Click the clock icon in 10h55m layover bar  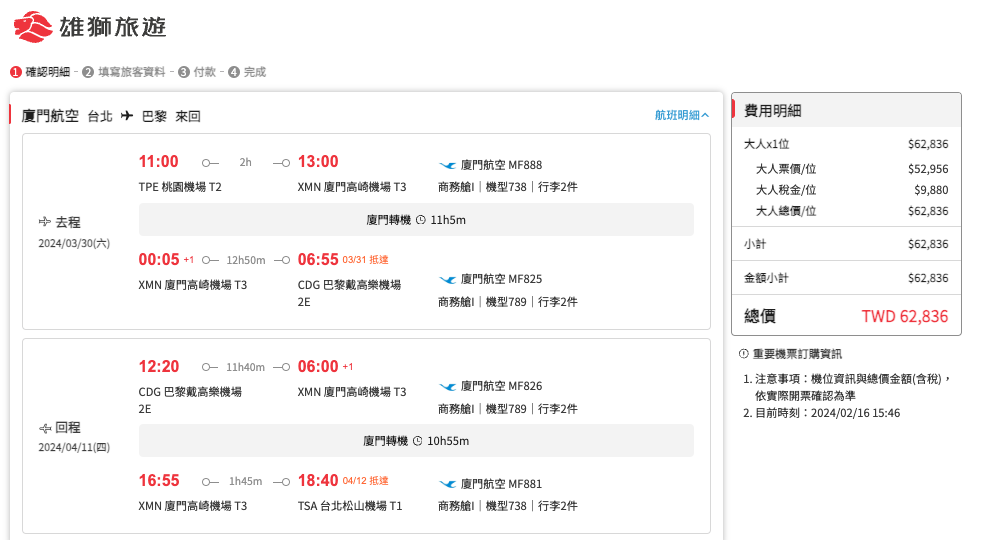coord(417,441)
